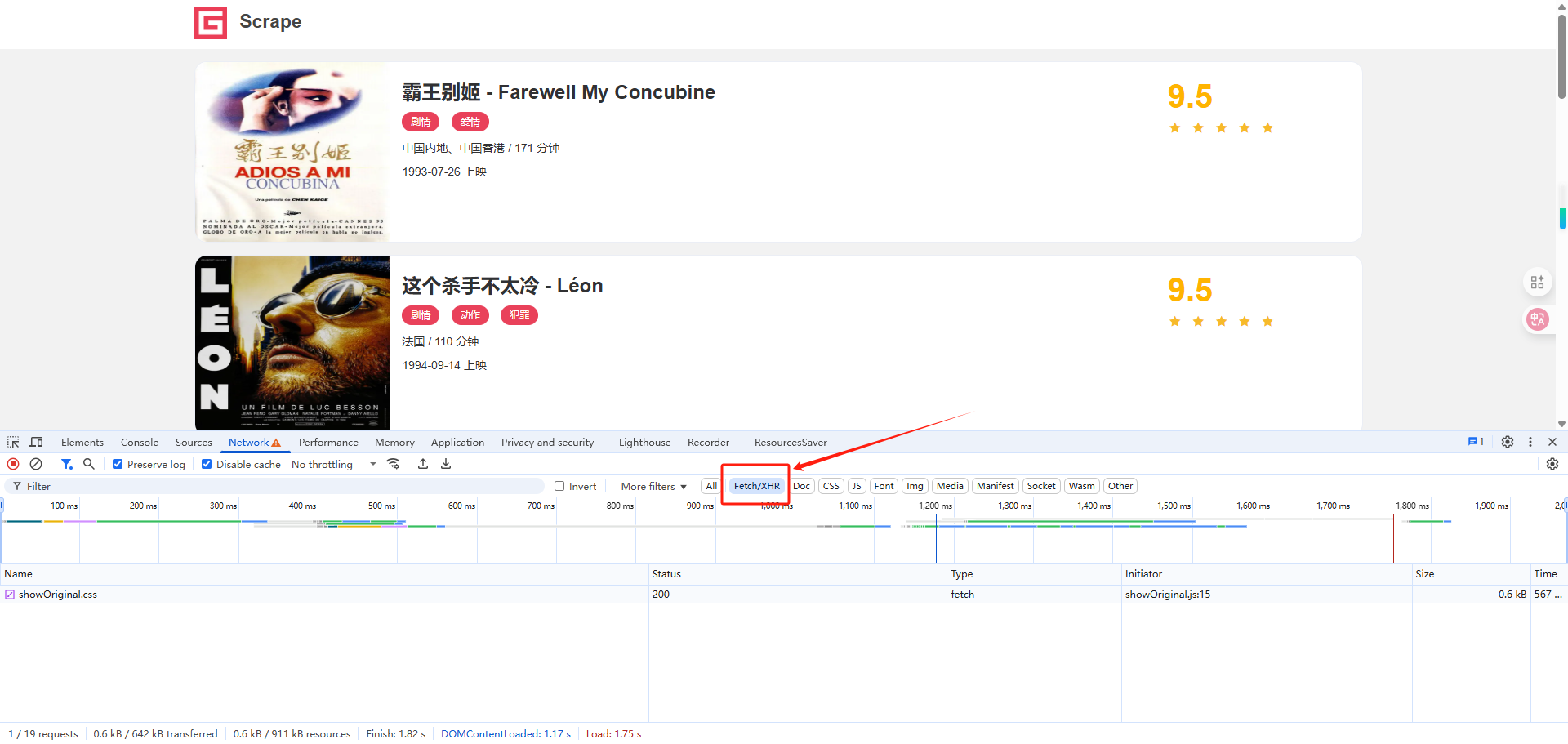Open the Recorder tab
1568x744 pixels.
pyautogui.click(x=708, y=442)
